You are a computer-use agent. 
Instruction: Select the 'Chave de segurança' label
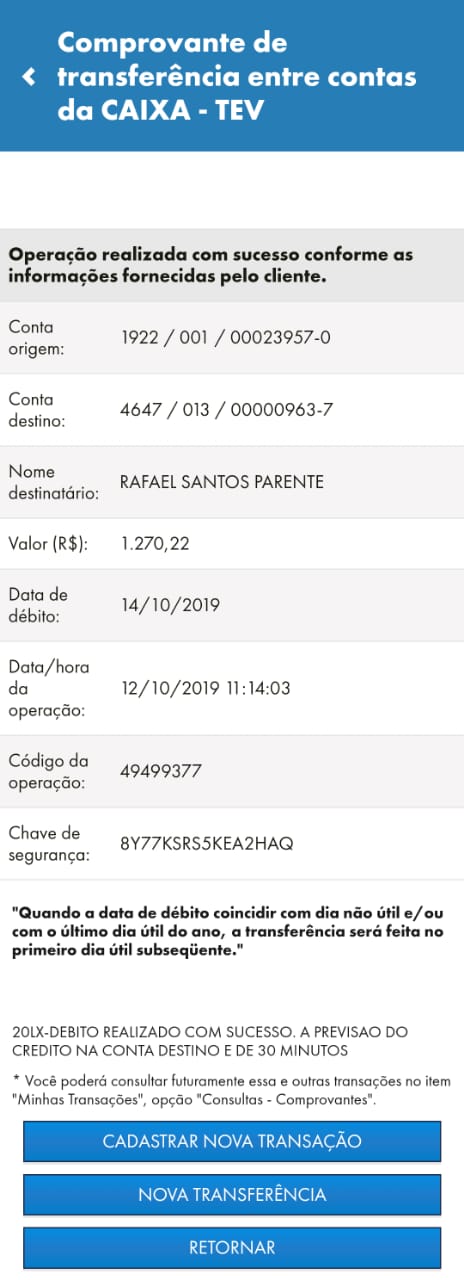(x=51, y=844)
